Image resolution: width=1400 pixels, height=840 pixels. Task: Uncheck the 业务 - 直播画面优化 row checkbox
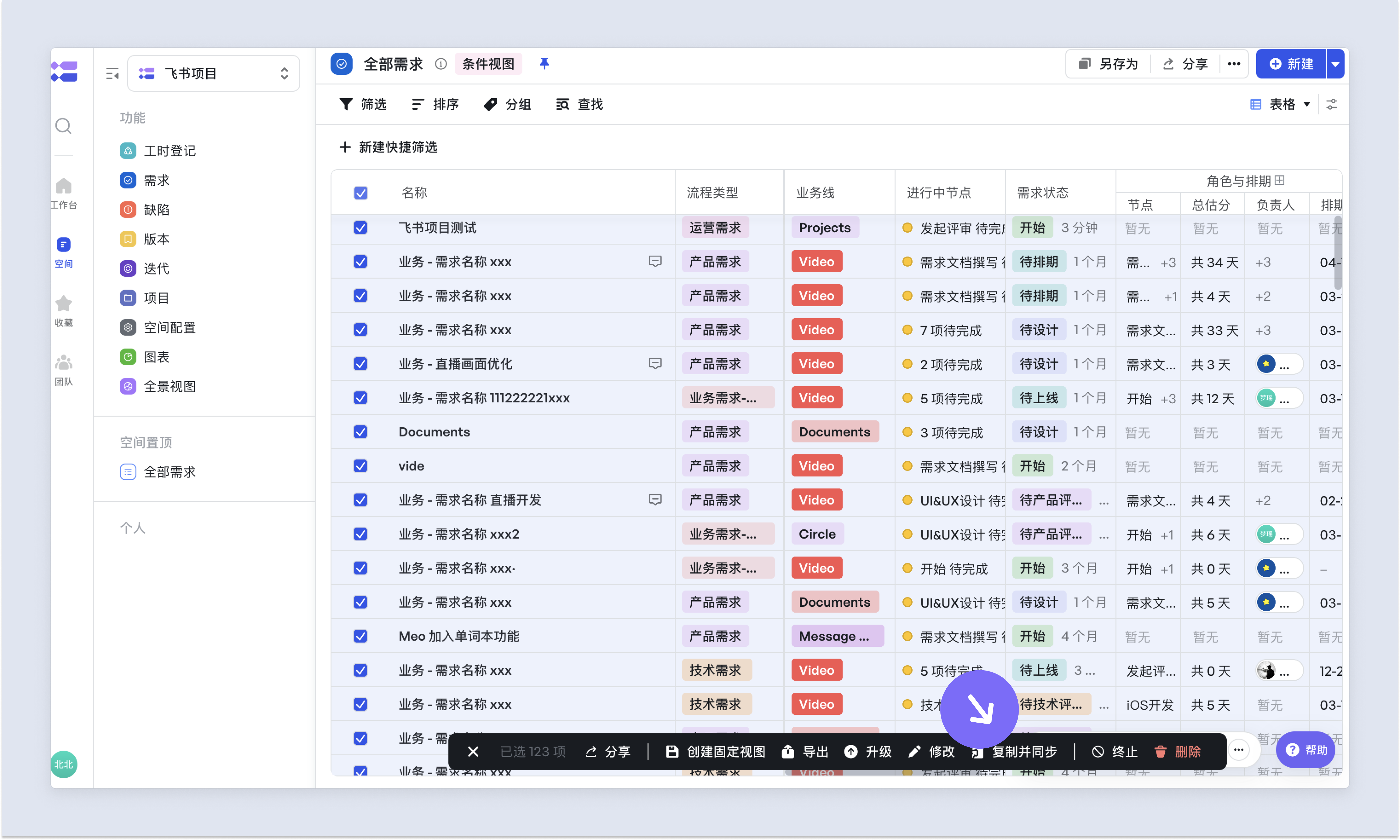(361, 364)
